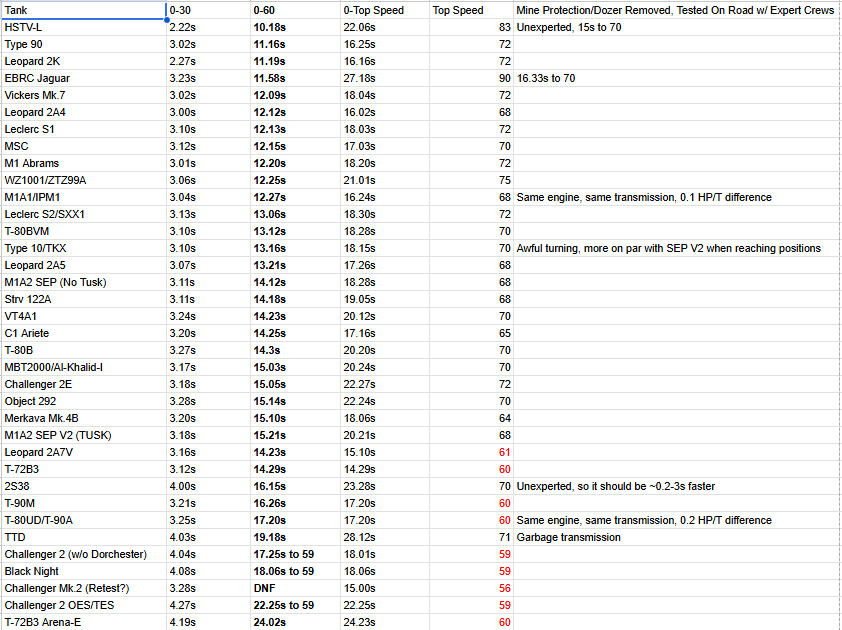Click the Object 292 name cell
Screen dimensions: 842x630
(83, 401)
